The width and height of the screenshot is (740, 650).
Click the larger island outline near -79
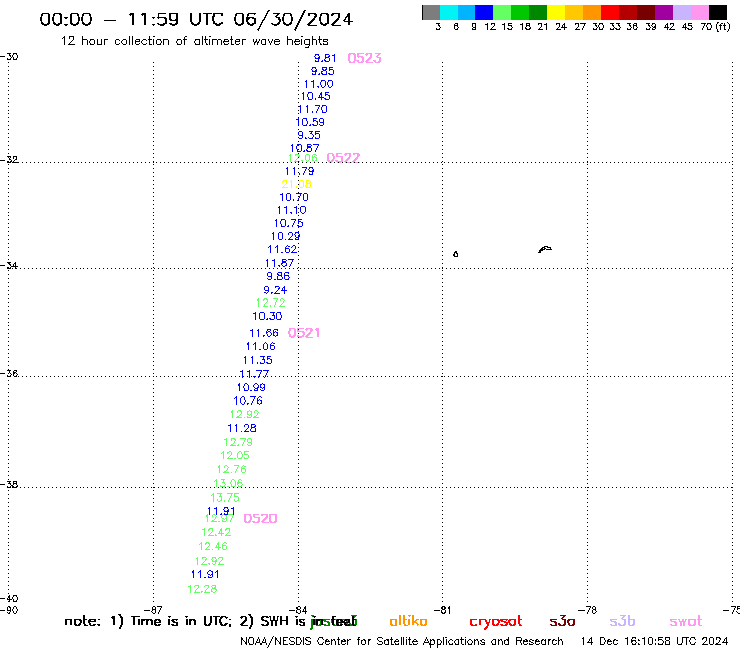[545, 249]
